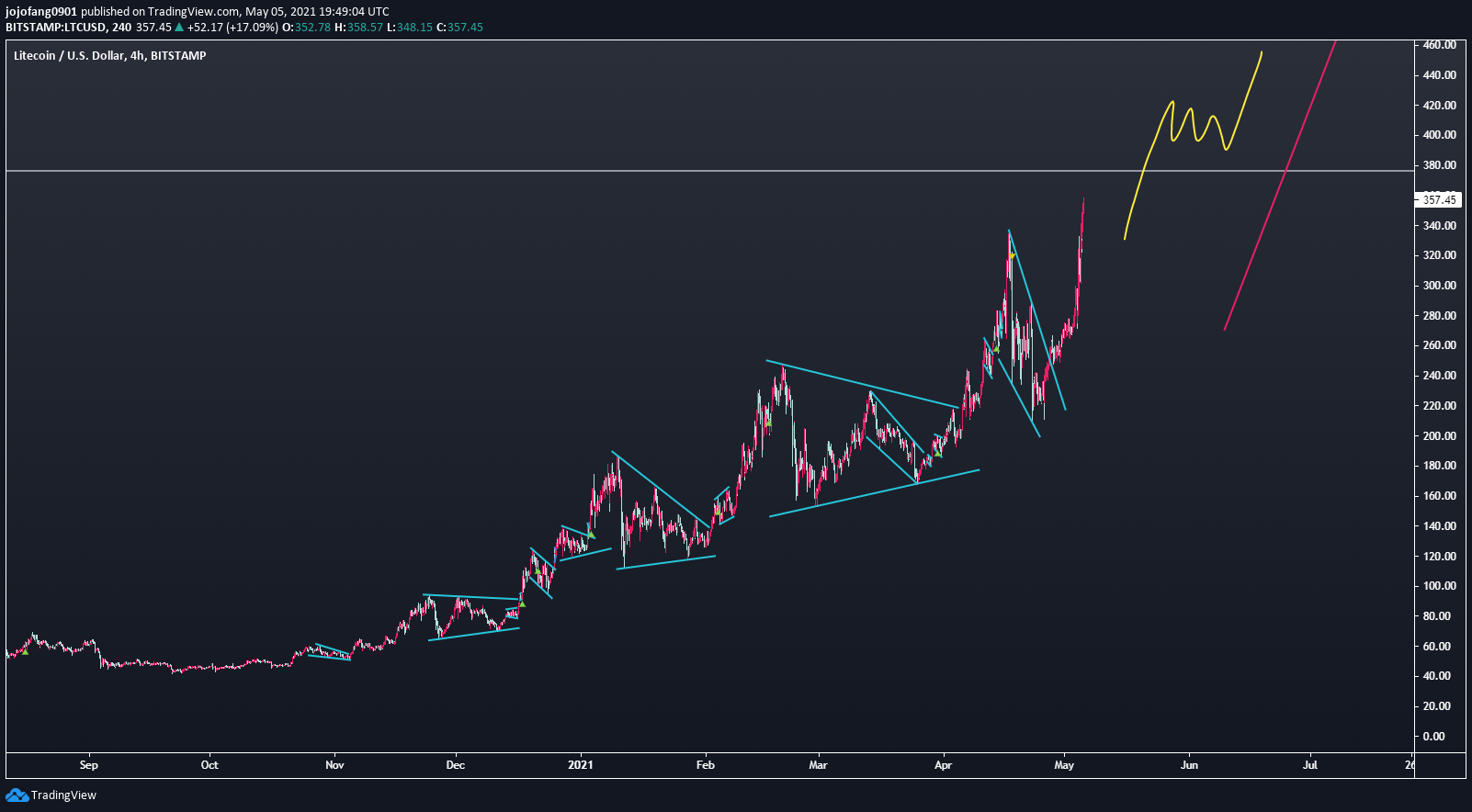Click the 40.00 price axis label
Viewport: 1472px width, 812px height.
[x=1437, y=676]
